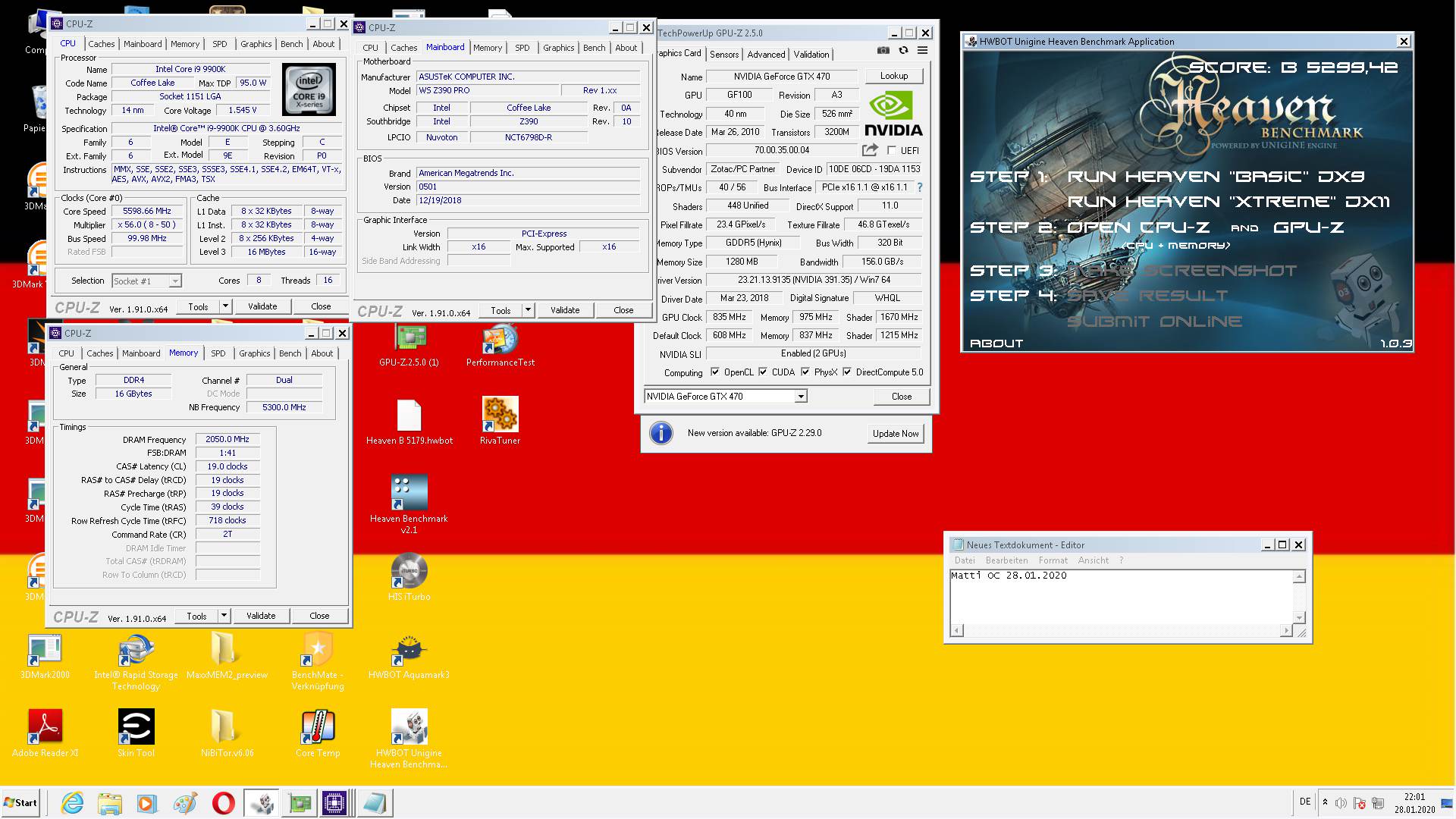
Task: Open the Bench tab in CPU-Z Memory window
Action: (290, 353)
